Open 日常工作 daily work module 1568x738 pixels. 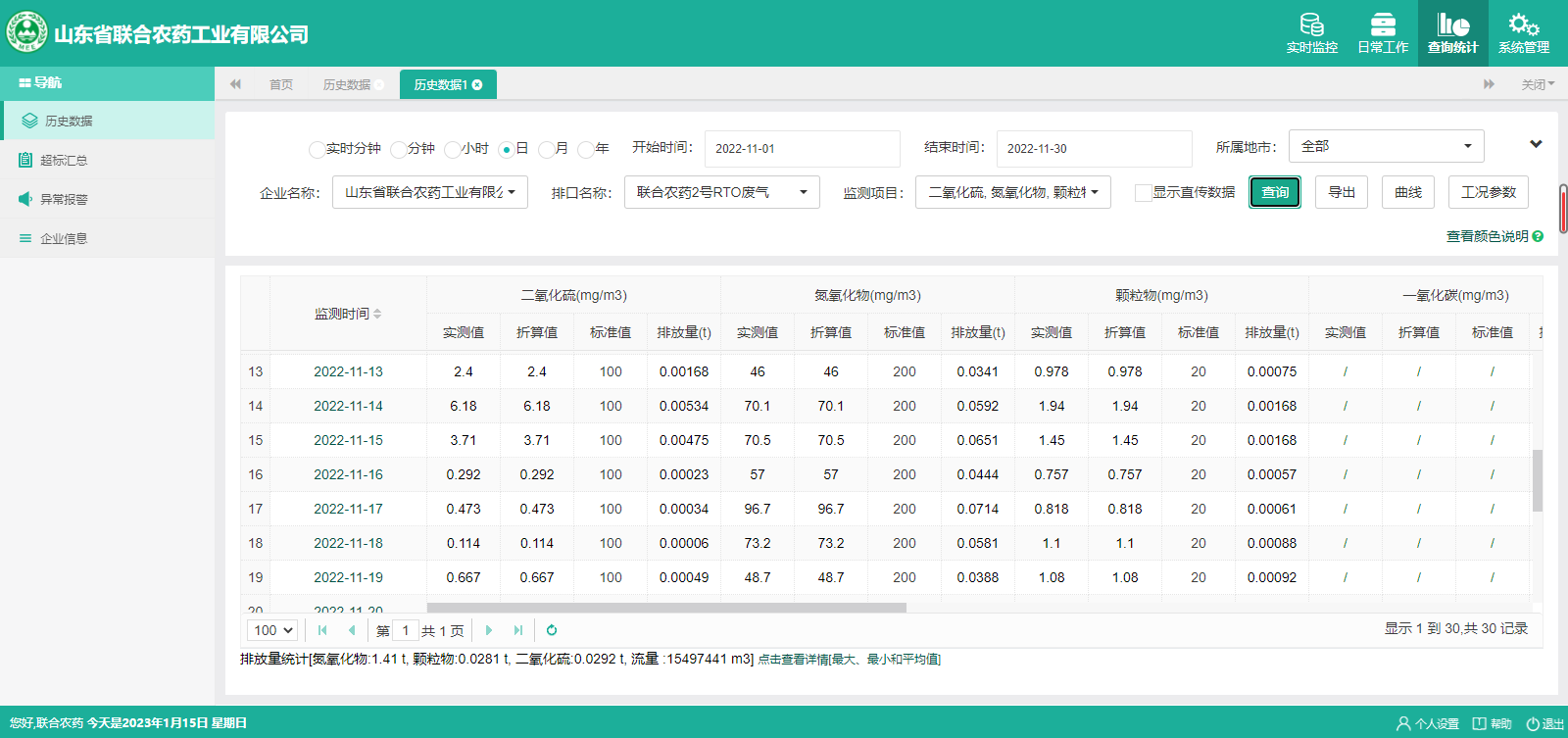1382,33
